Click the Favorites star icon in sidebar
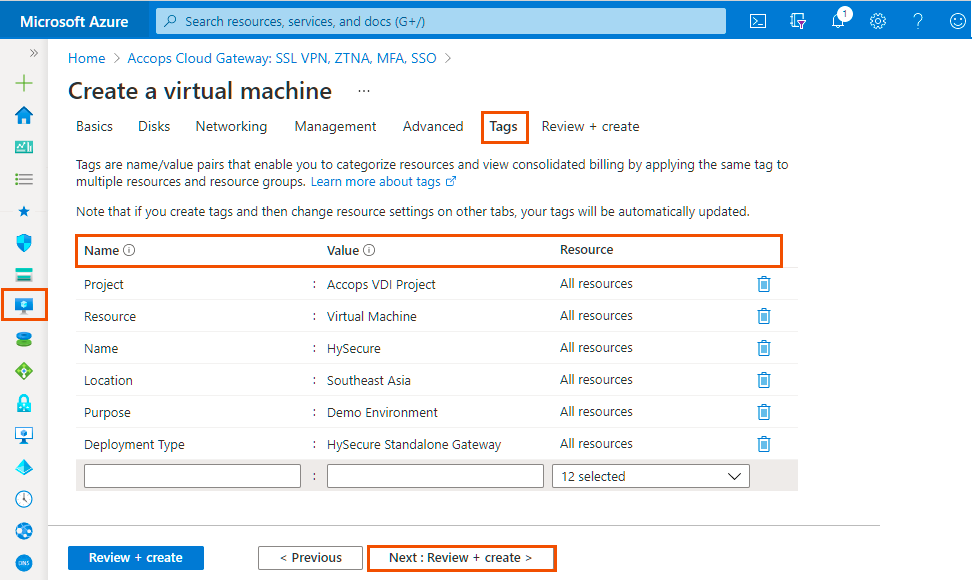The width and height of the screenshot is (972, 580). tap(24, 211)
